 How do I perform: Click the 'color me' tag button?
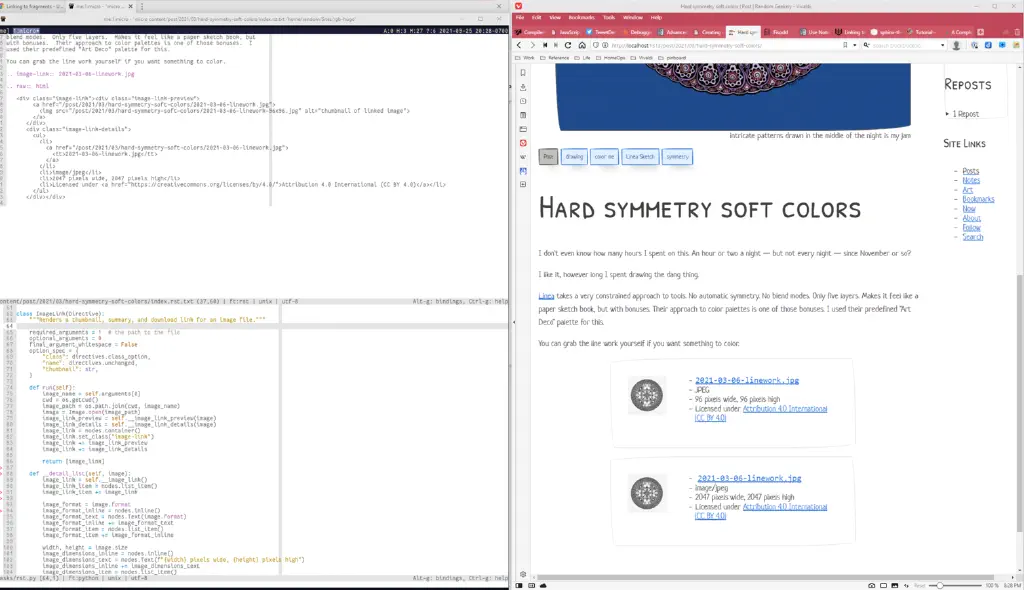coord(604,157)
